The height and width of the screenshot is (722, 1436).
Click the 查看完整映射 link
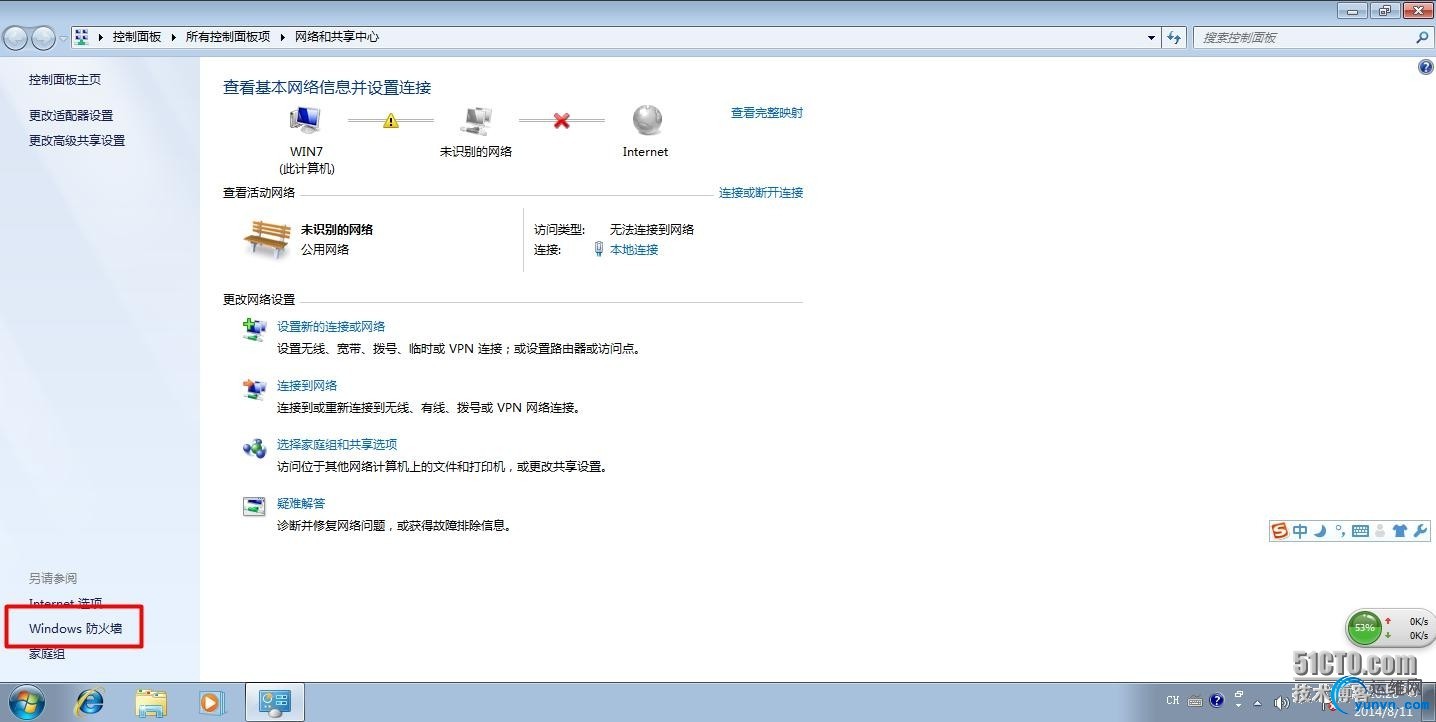(767, 113)
